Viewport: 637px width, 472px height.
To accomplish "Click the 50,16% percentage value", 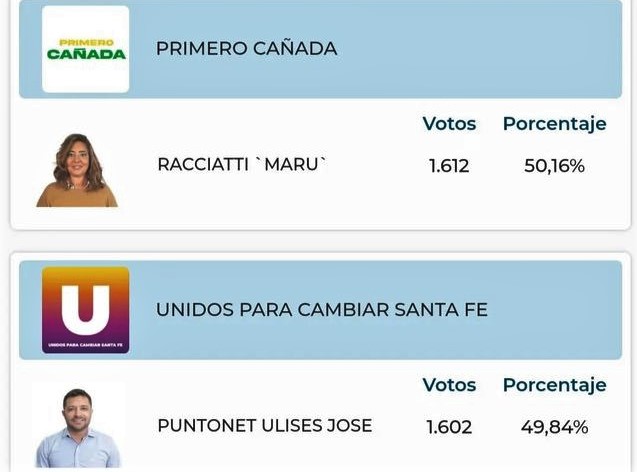I will click(x=554, y=166).
